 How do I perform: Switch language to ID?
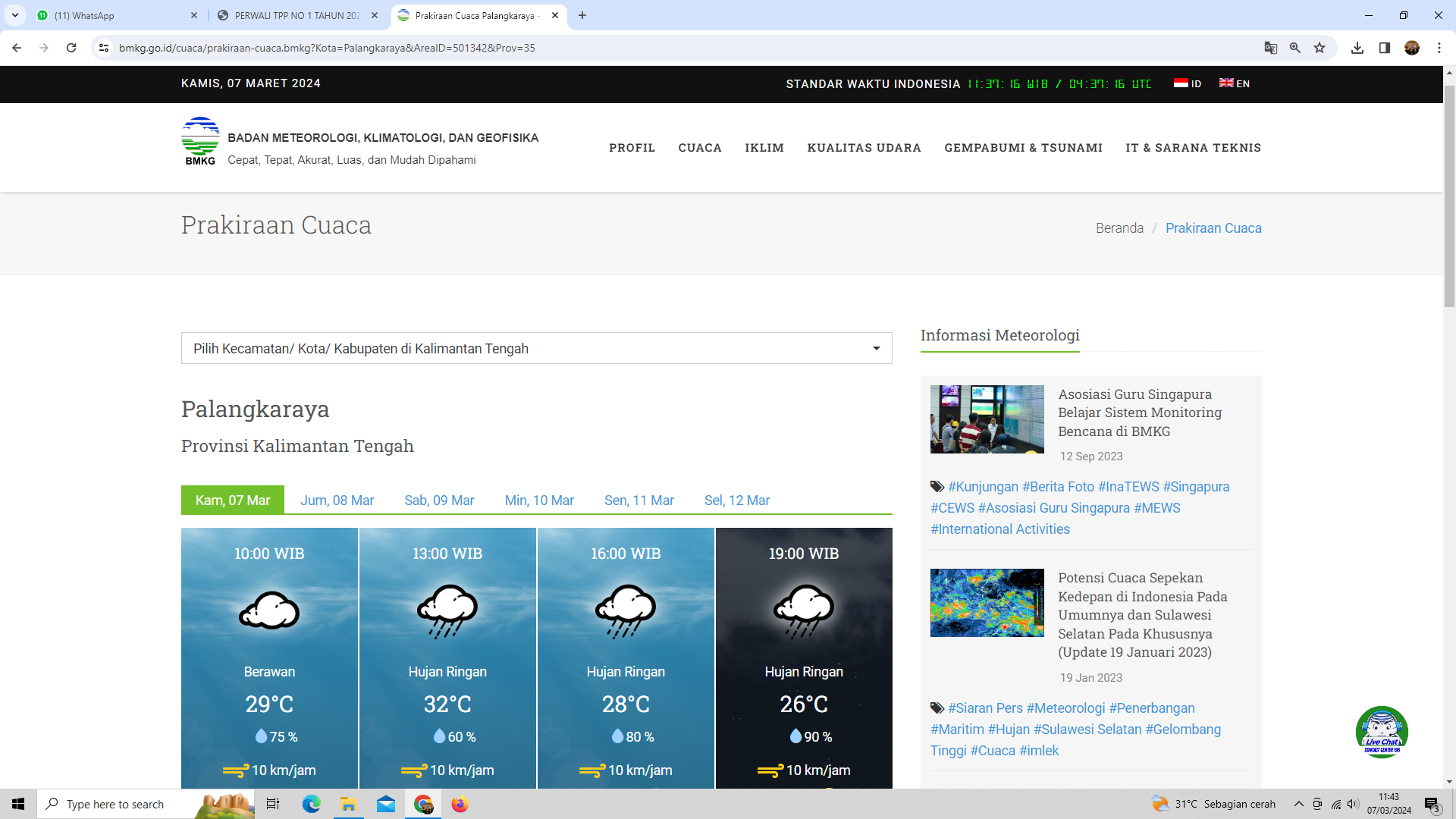pos(1188,83)
